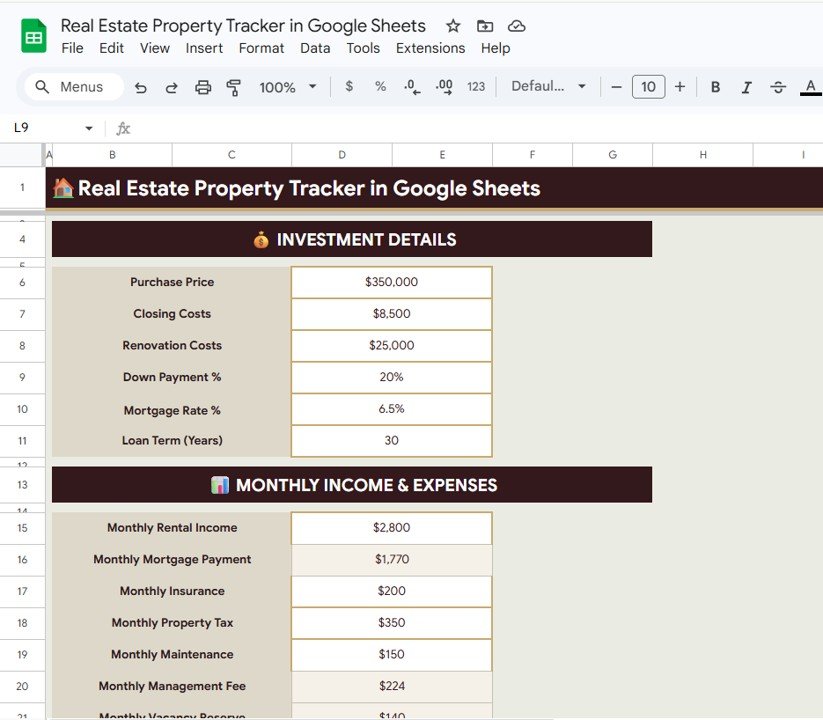823x720 pixels.
Task: Select column B header
Action: [x=112, y=155]
